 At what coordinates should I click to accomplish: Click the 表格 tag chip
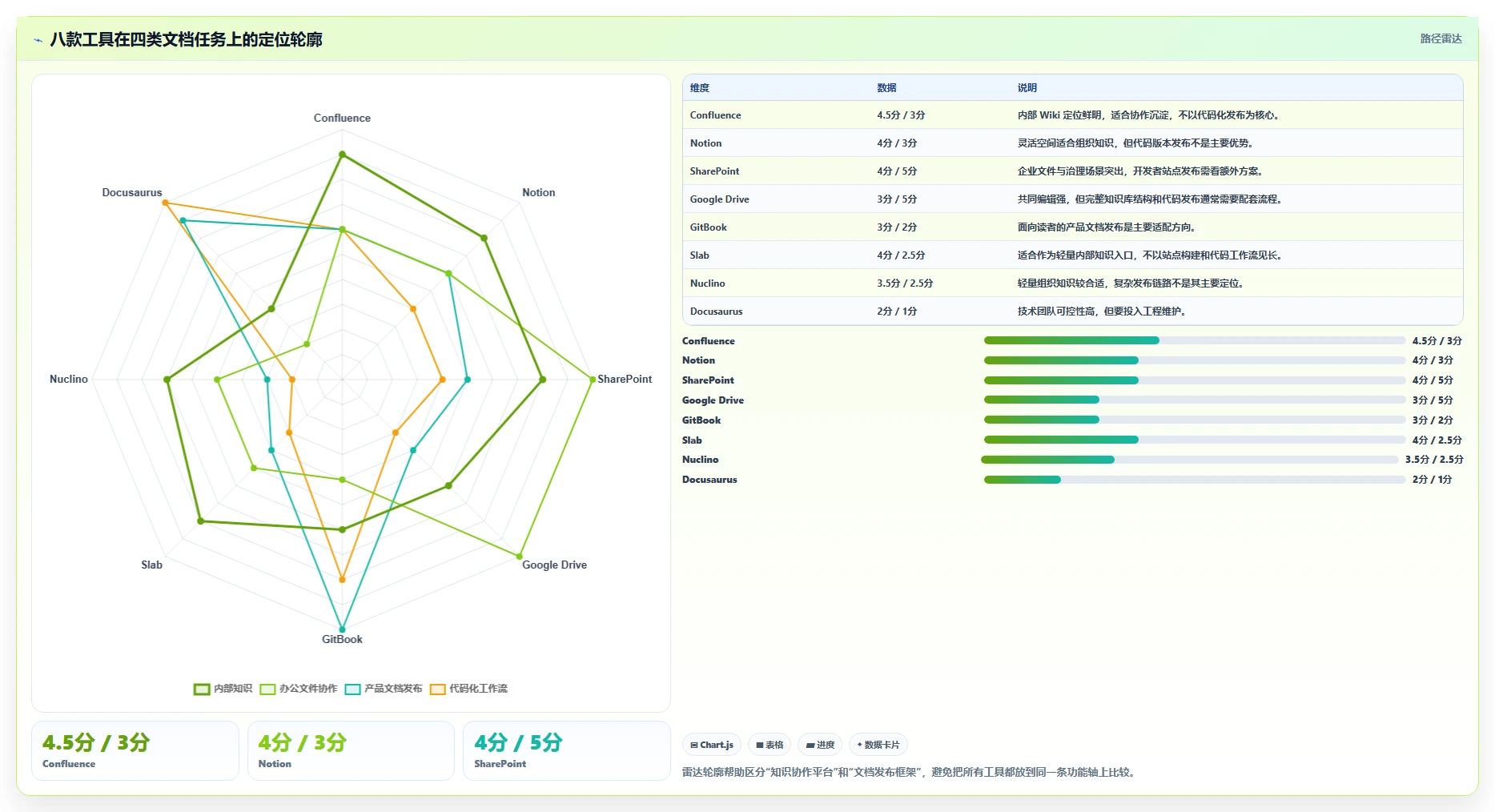(x=770, y=745)
